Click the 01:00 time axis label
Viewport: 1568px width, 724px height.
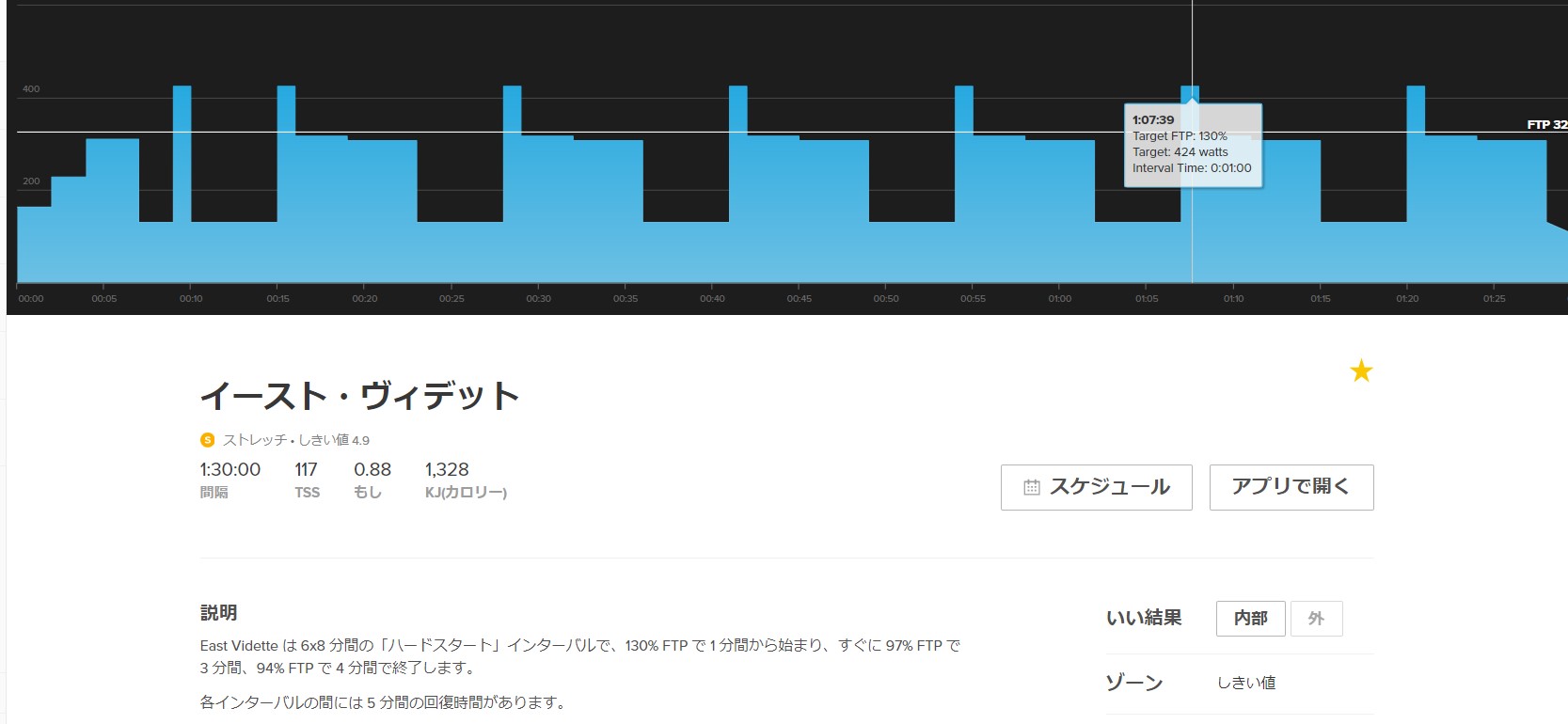[x=1059, y=299]
